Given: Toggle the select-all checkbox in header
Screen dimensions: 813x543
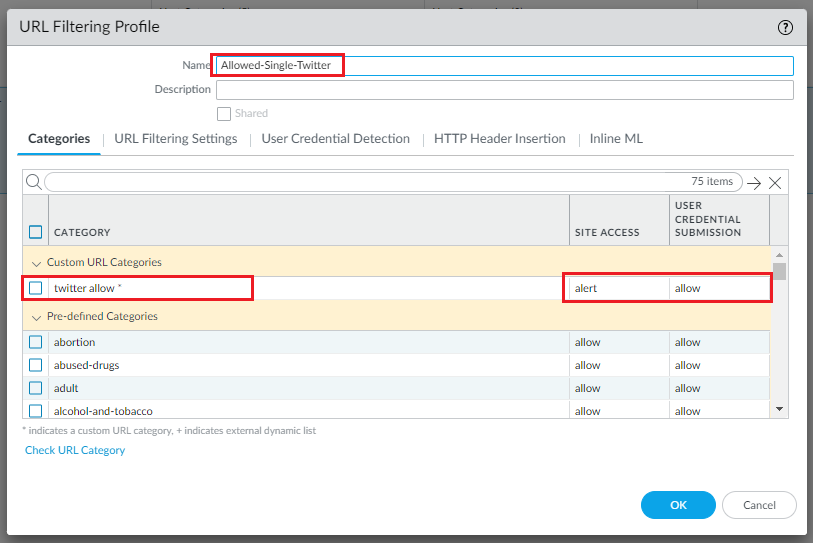Looking at the screenshot, I should coord(36,232).
